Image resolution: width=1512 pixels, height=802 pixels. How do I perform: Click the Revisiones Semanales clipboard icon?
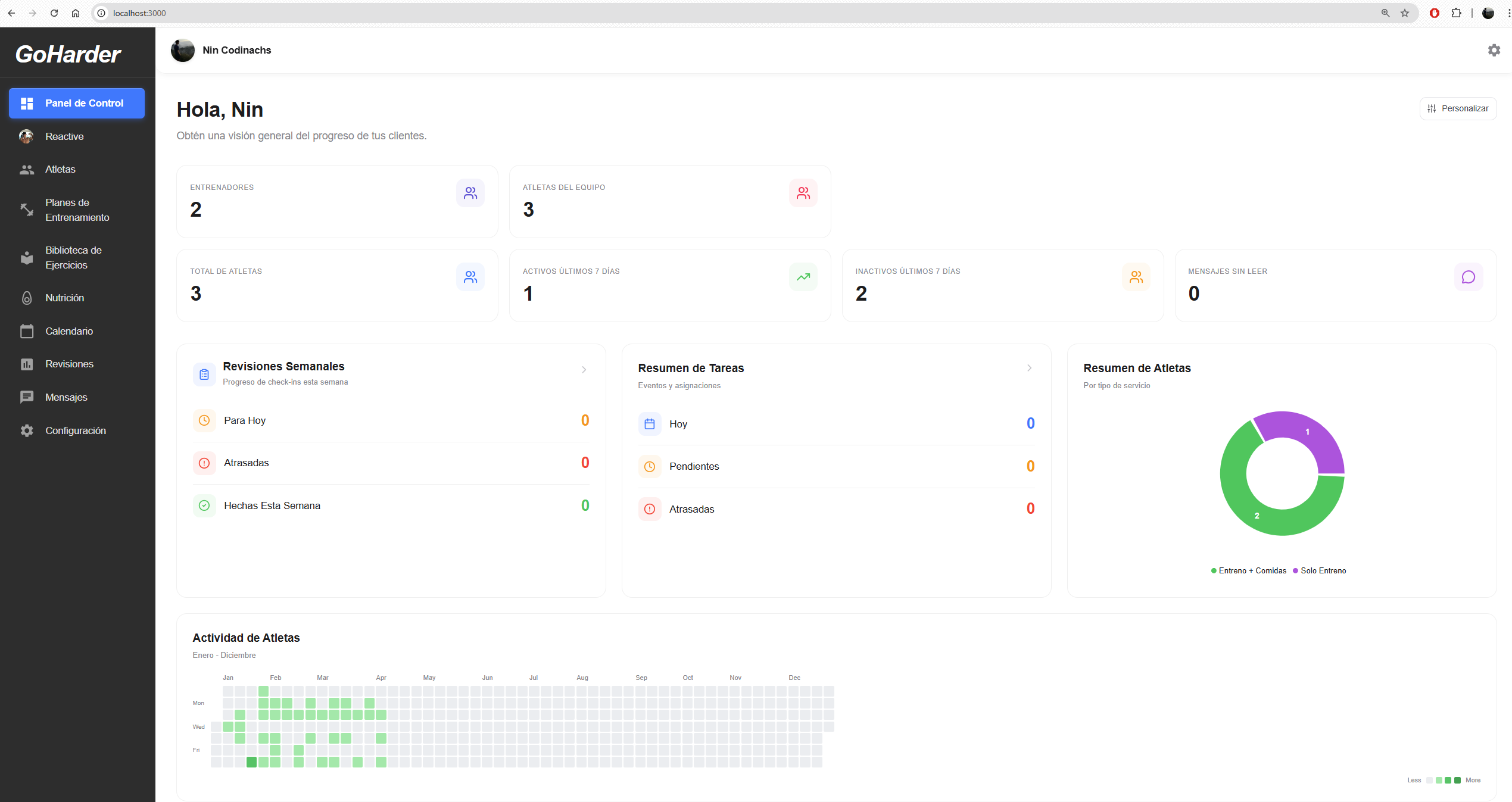pyautogui.click(x=204, y=375)
